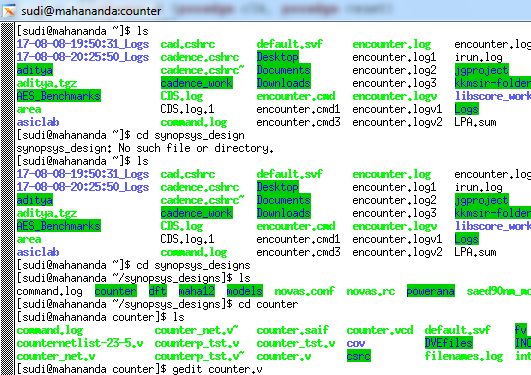Click the counter.saif file name
This screenshot has width=531, height=375.
tap(293, 330)
